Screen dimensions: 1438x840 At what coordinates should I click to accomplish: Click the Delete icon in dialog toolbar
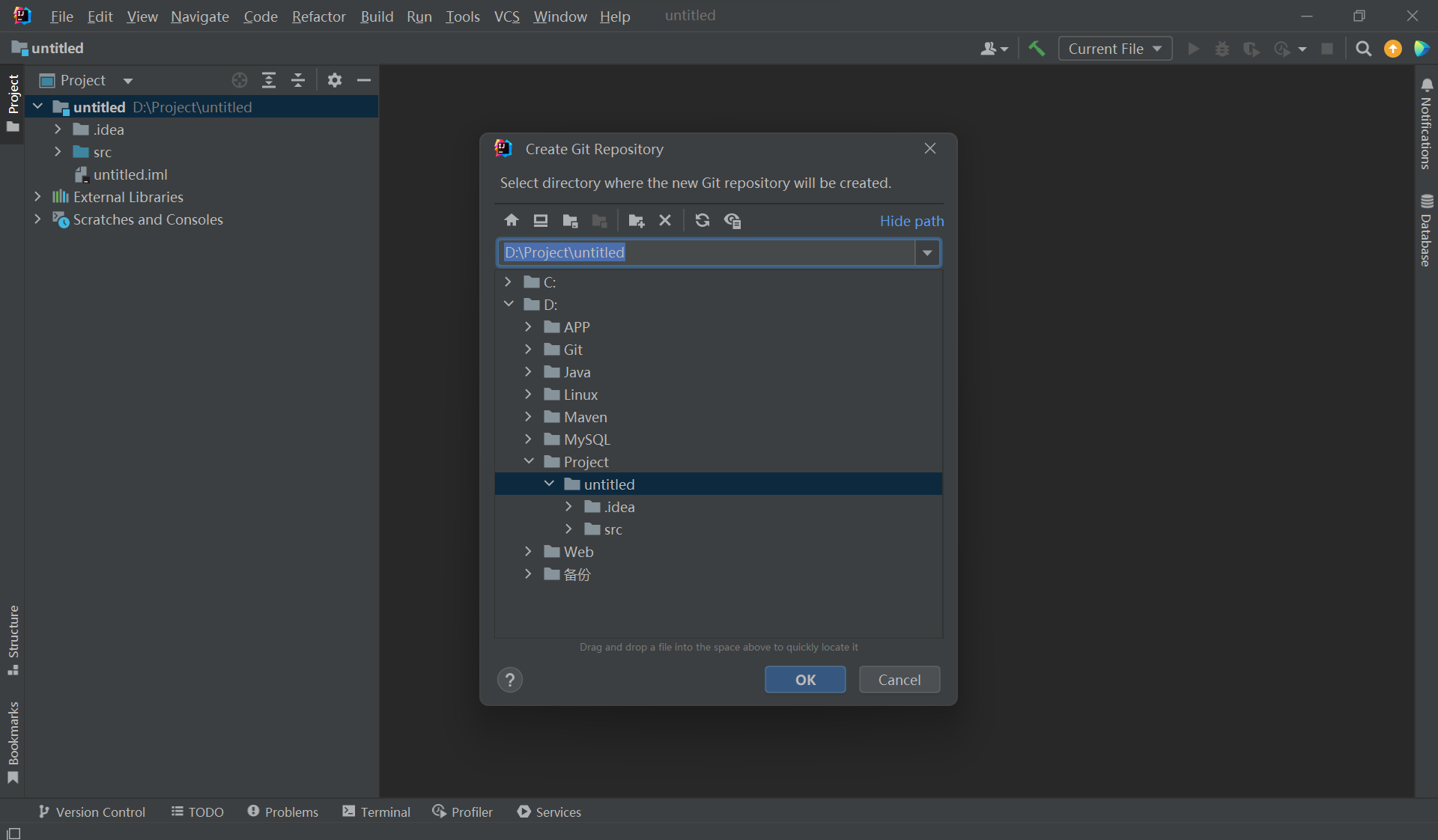tap(664, 220)
